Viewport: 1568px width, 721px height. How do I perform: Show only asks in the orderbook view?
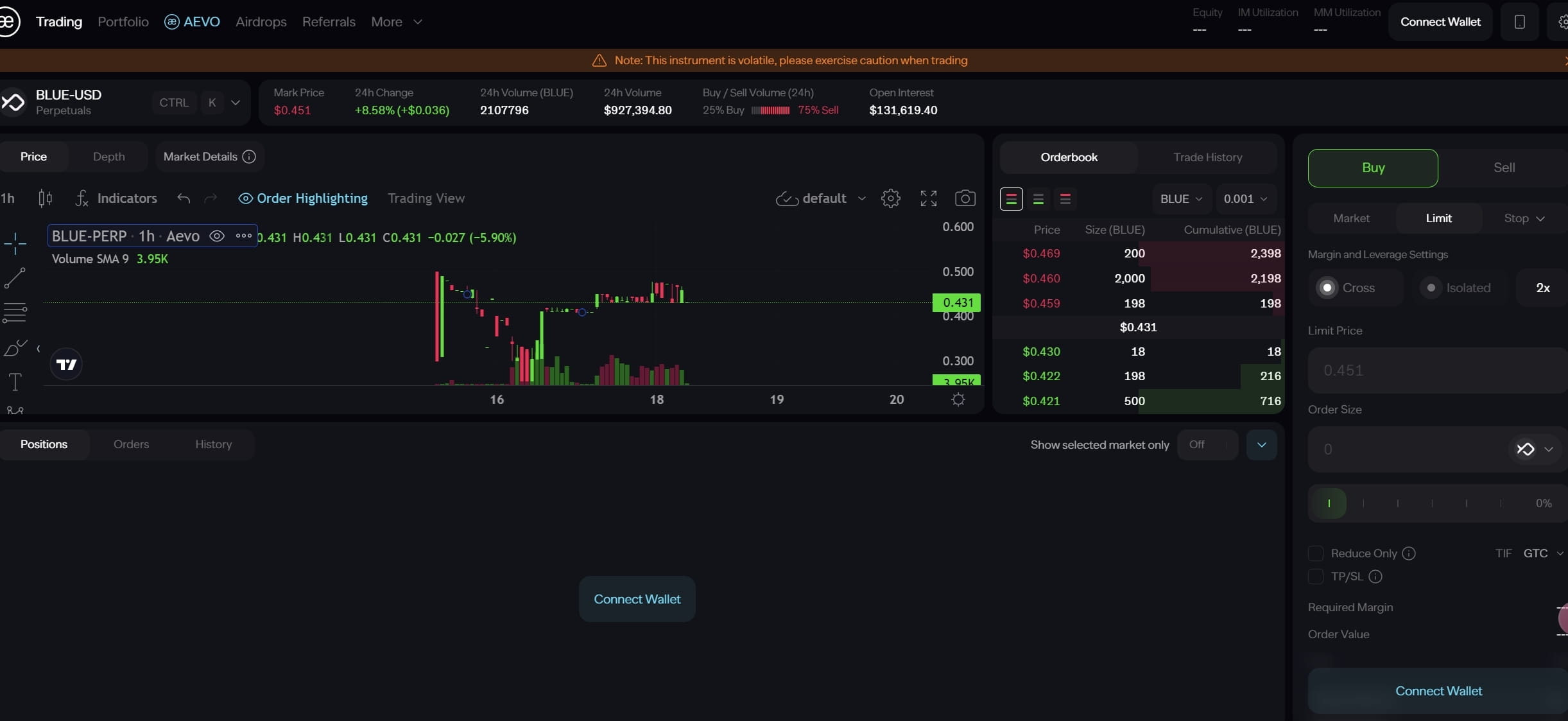click(1065, 199)
